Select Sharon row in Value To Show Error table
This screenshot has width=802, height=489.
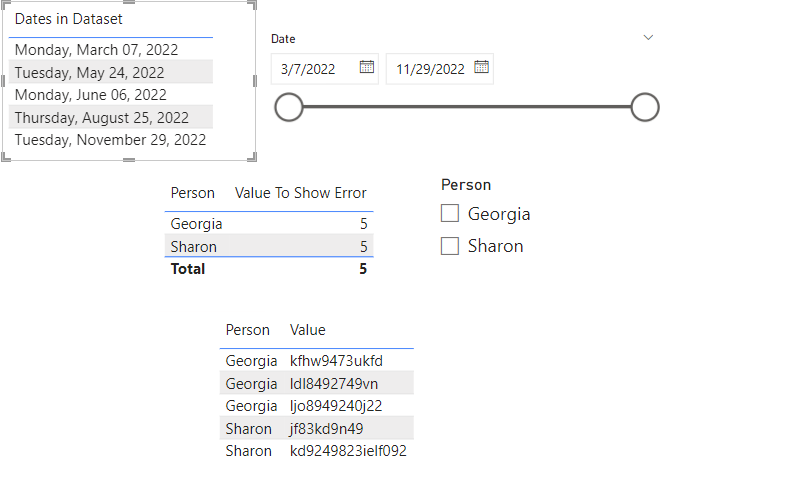tap(269, 246)
